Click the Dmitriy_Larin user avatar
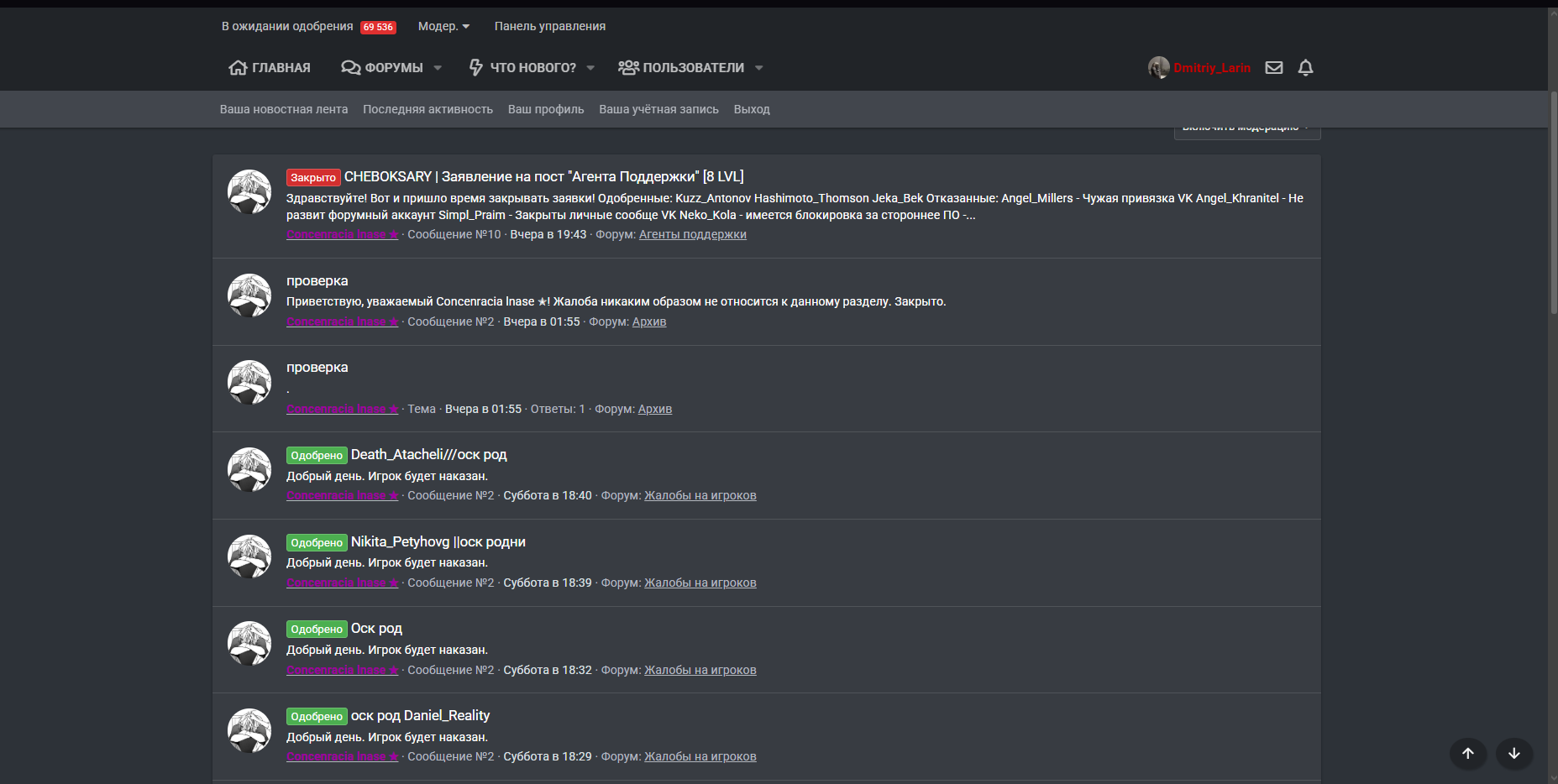The image size is (1558, 784). 1159,68
